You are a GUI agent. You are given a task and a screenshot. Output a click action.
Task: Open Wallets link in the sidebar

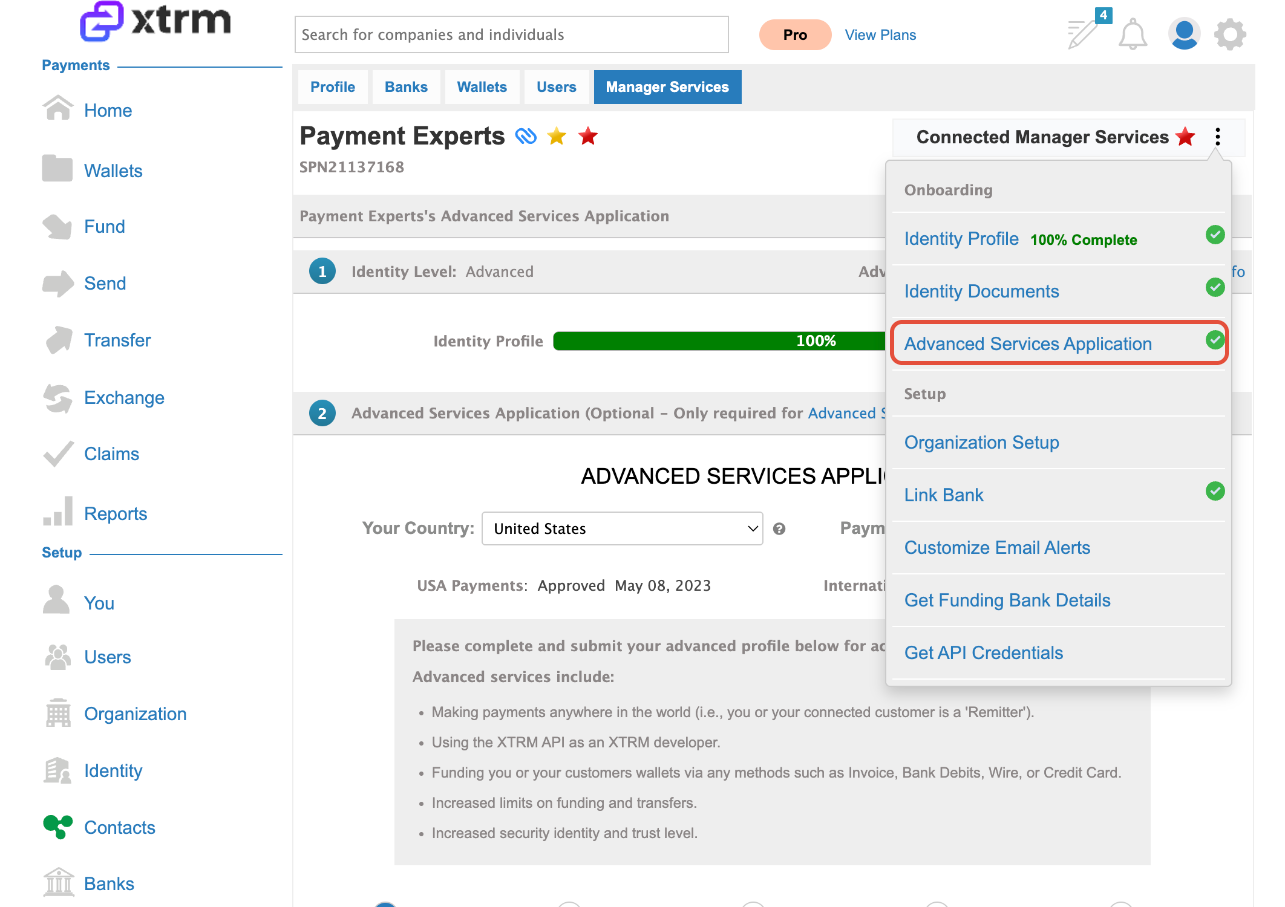pyautogui.click(x=113, y=171)
